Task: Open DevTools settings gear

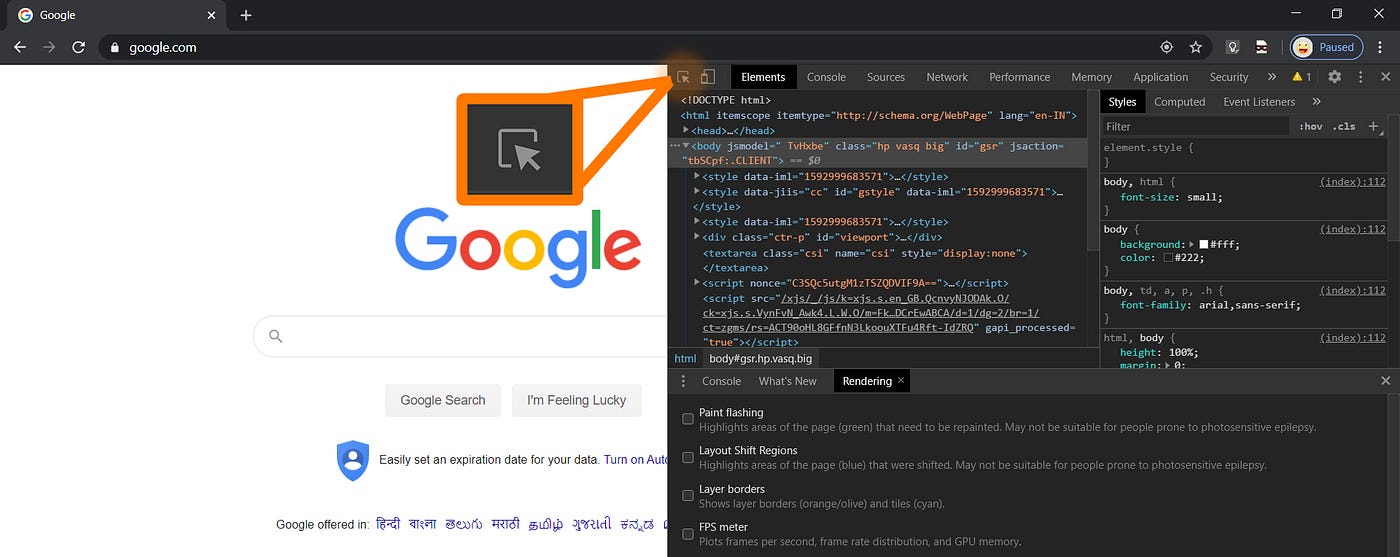Action: coord(1334,77)
